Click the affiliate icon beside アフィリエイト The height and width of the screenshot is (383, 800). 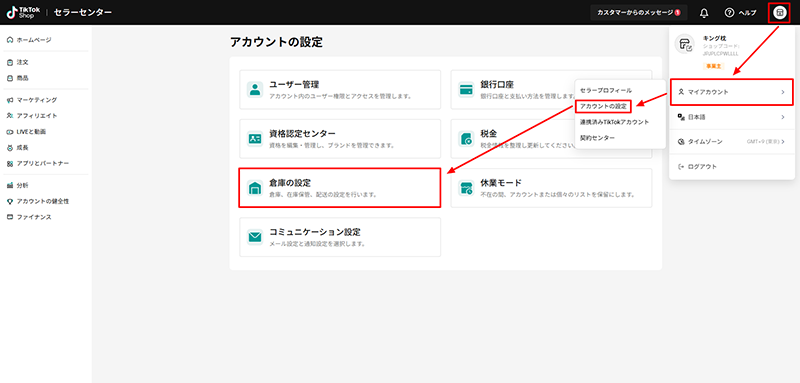[10, 116]
